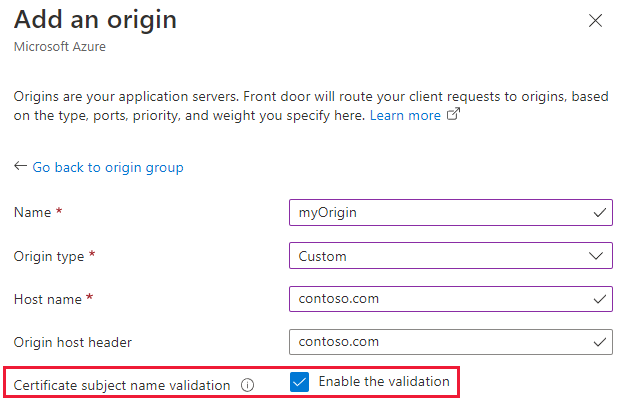Click the back arrow icon
This screenshot has width=625, height=413.
pyautogui.click(x=20, y=167)
